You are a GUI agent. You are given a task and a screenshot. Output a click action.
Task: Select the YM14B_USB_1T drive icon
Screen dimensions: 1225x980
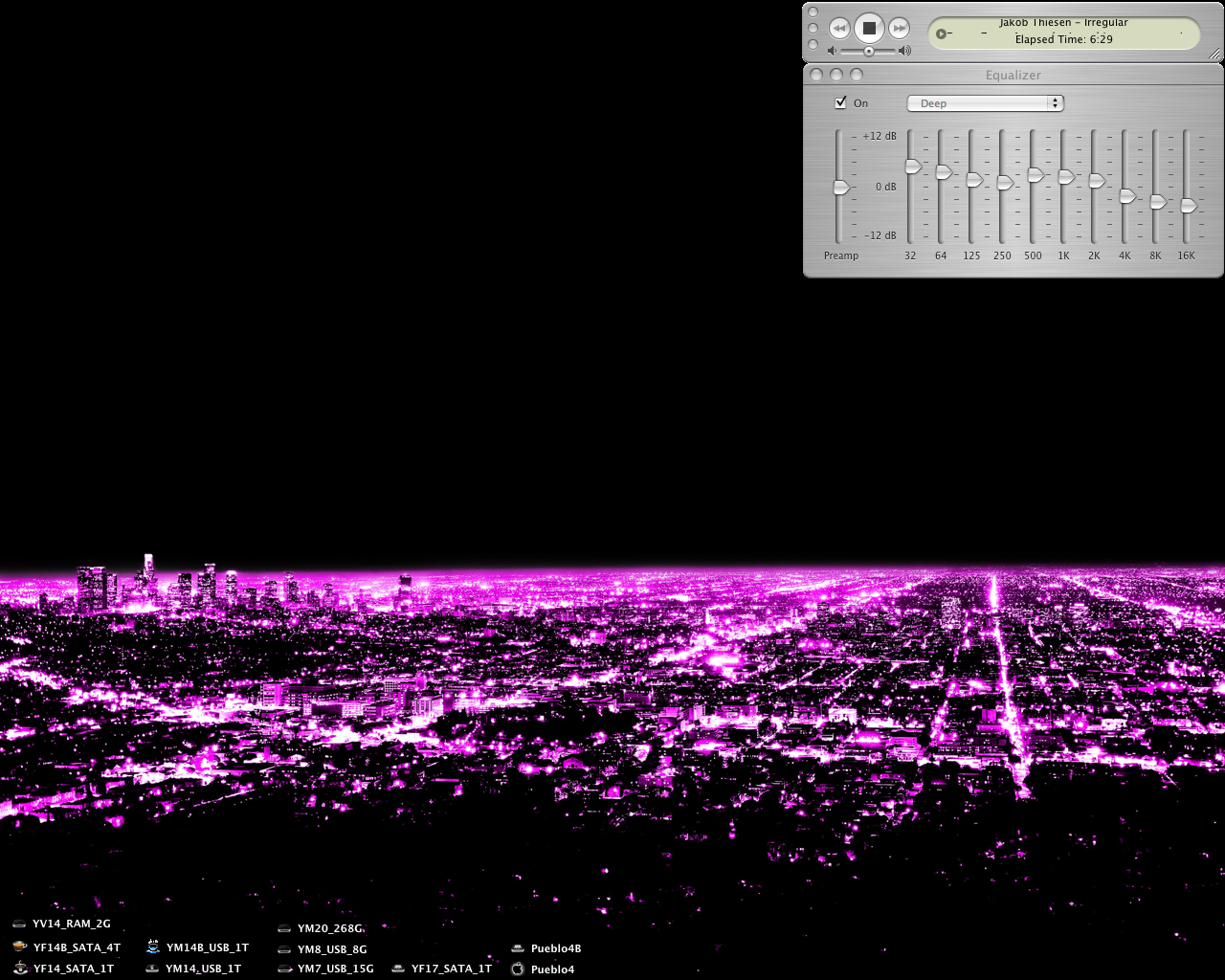(153, 947)
